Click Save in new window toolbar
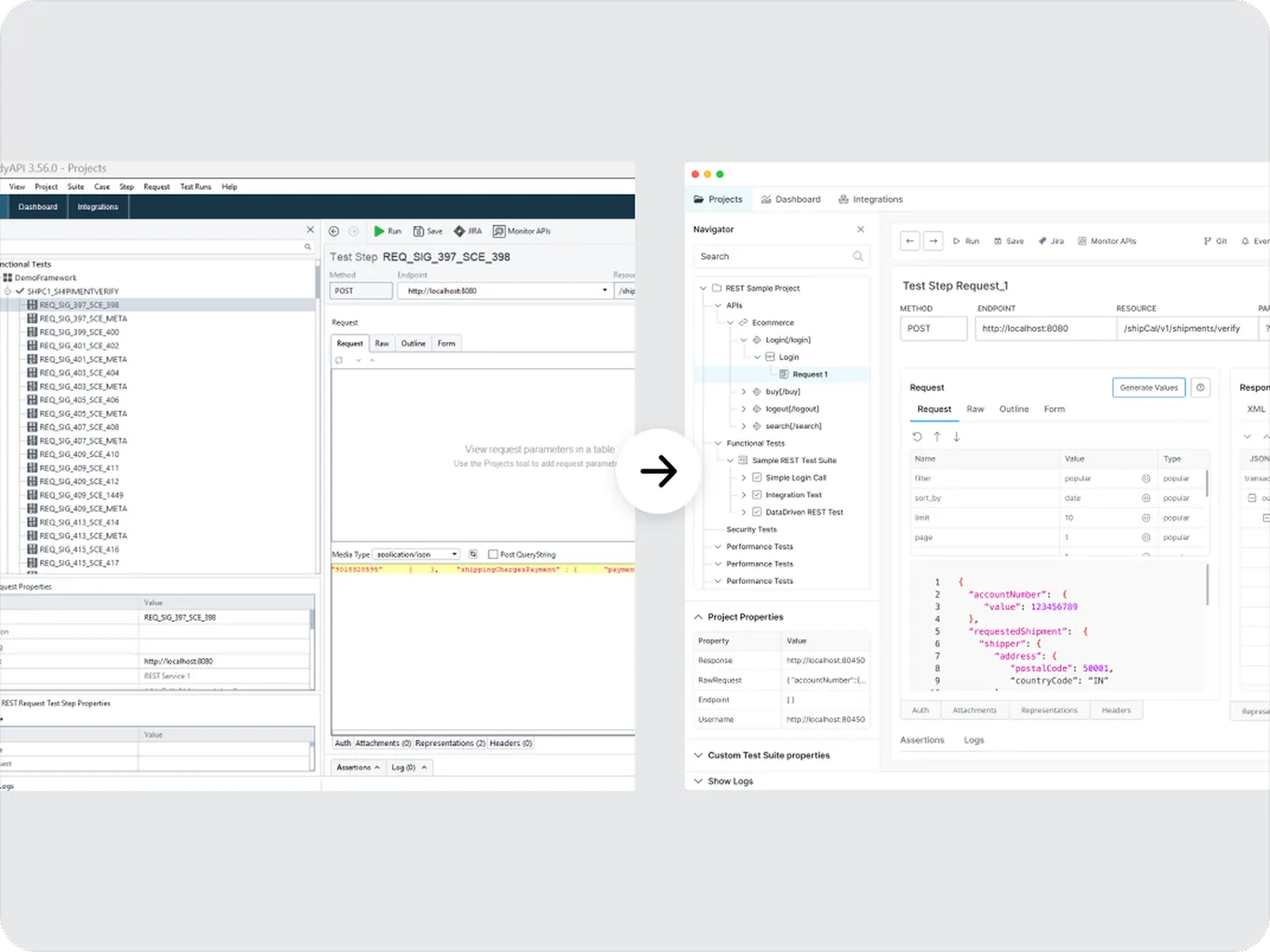 pos(1009,241)
